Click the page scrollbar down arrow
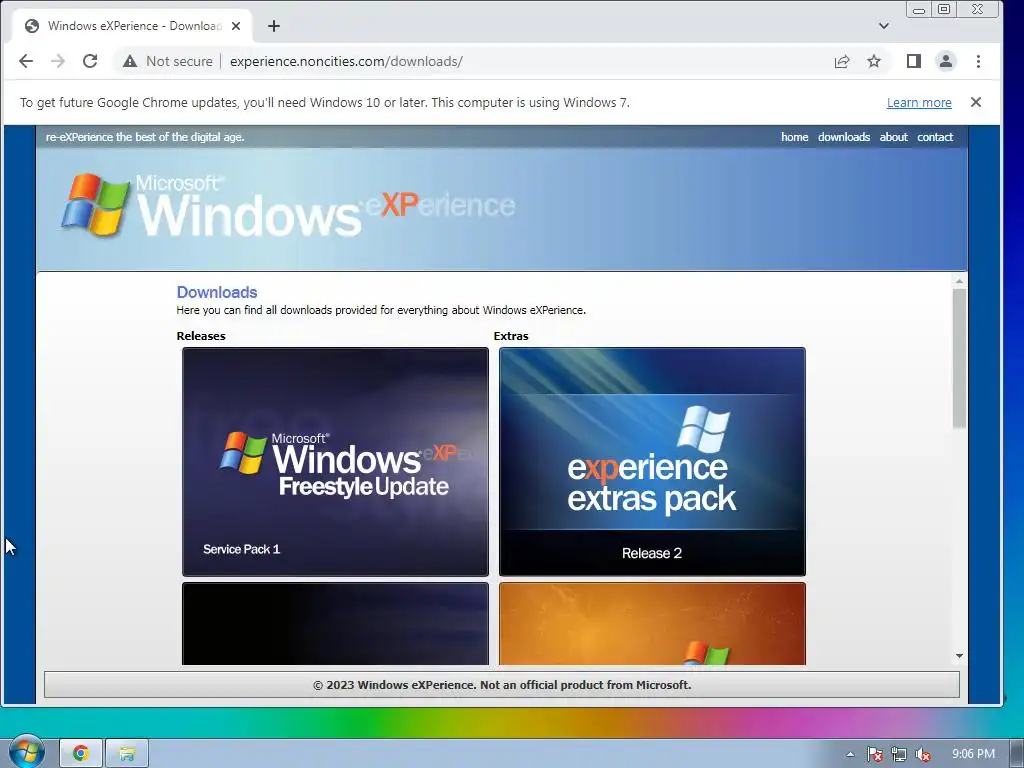Viewport: 1024px width, 768px height. pyautogui.click(x=959, y=656)
